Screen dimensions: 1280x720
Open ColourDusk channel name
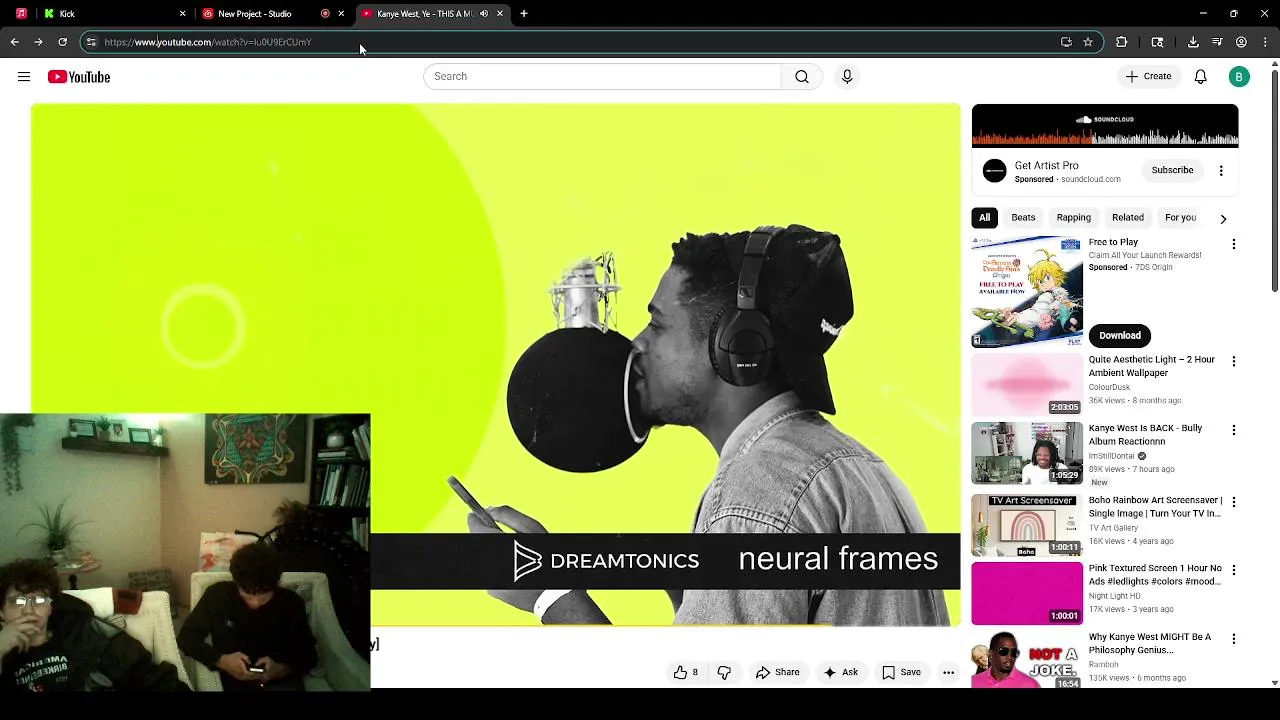point(1109,387)
